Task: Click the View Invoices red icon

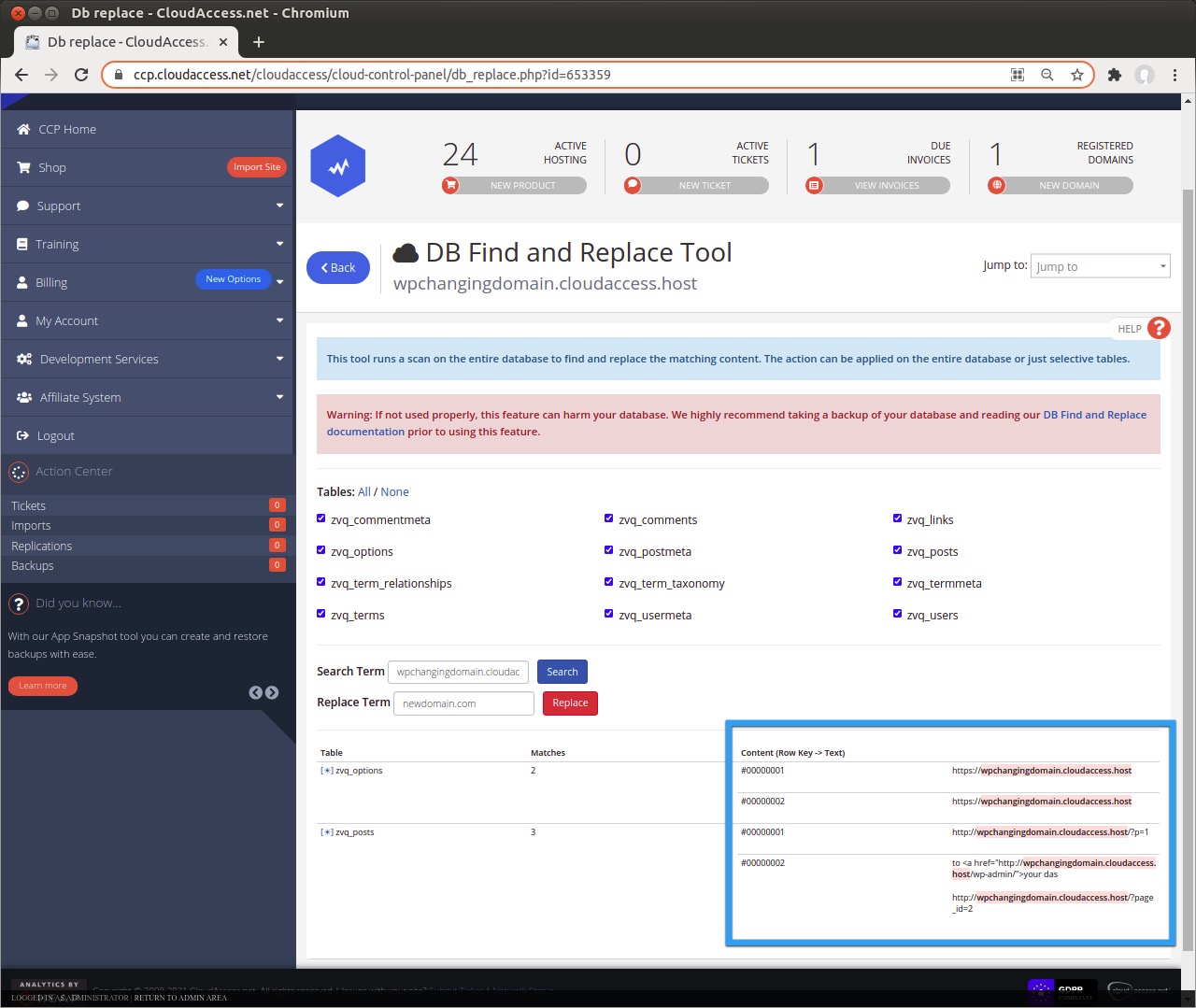Action: (x=814, y=185)
